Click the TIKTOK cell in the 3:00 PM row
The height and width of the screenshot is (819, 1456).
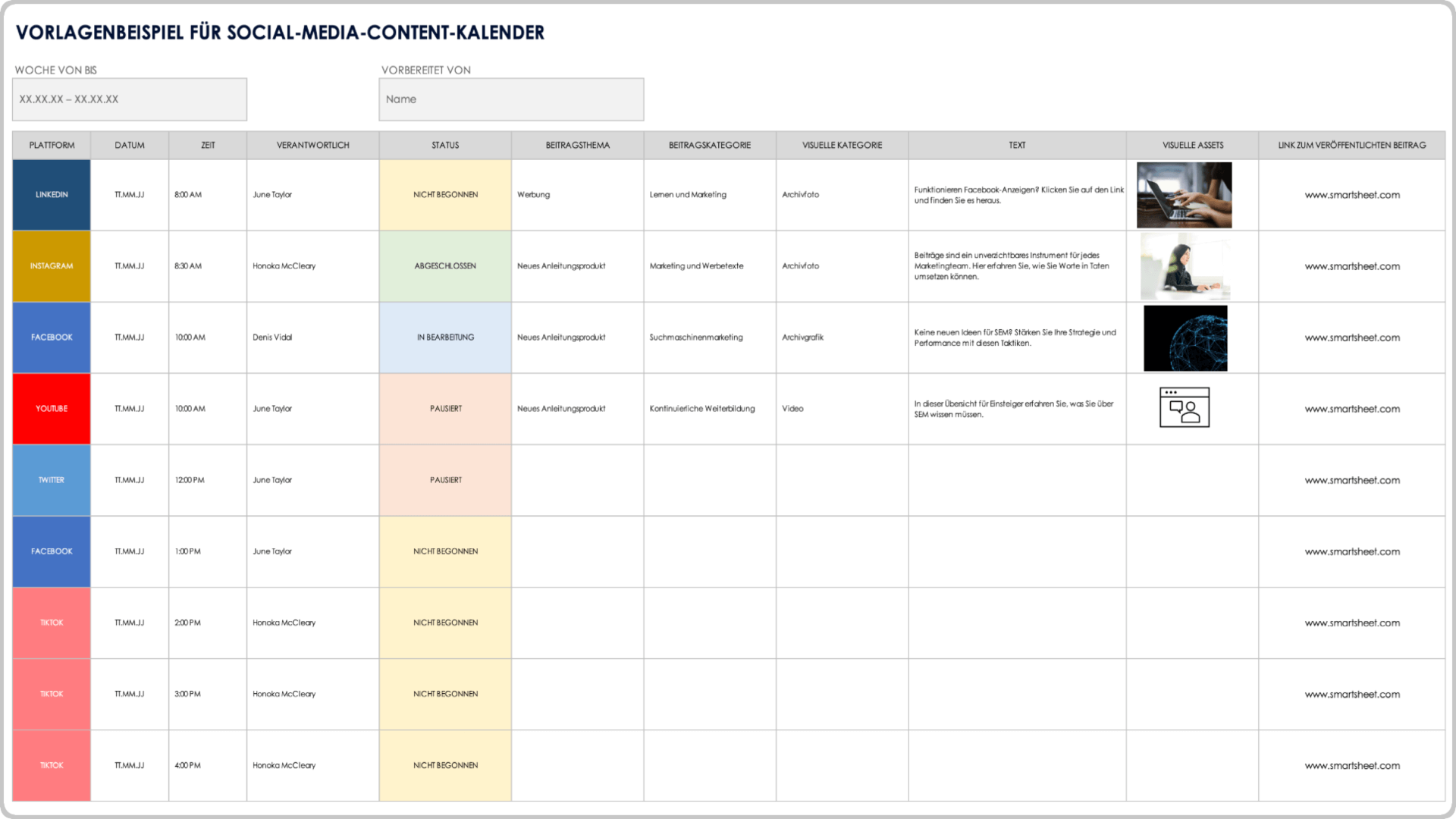pyautogui.click(x=52, y=694)
